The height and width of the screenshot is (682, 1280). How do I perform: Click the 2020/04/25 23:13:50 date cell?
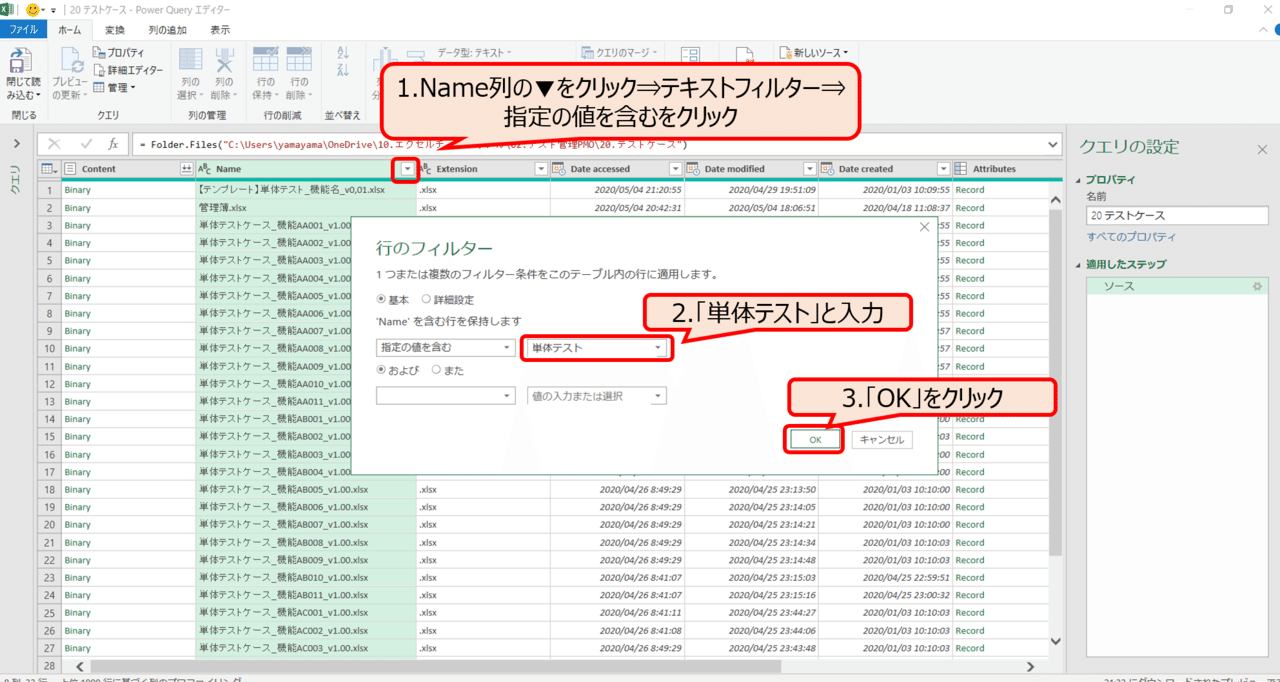click(x=751, y=490)
